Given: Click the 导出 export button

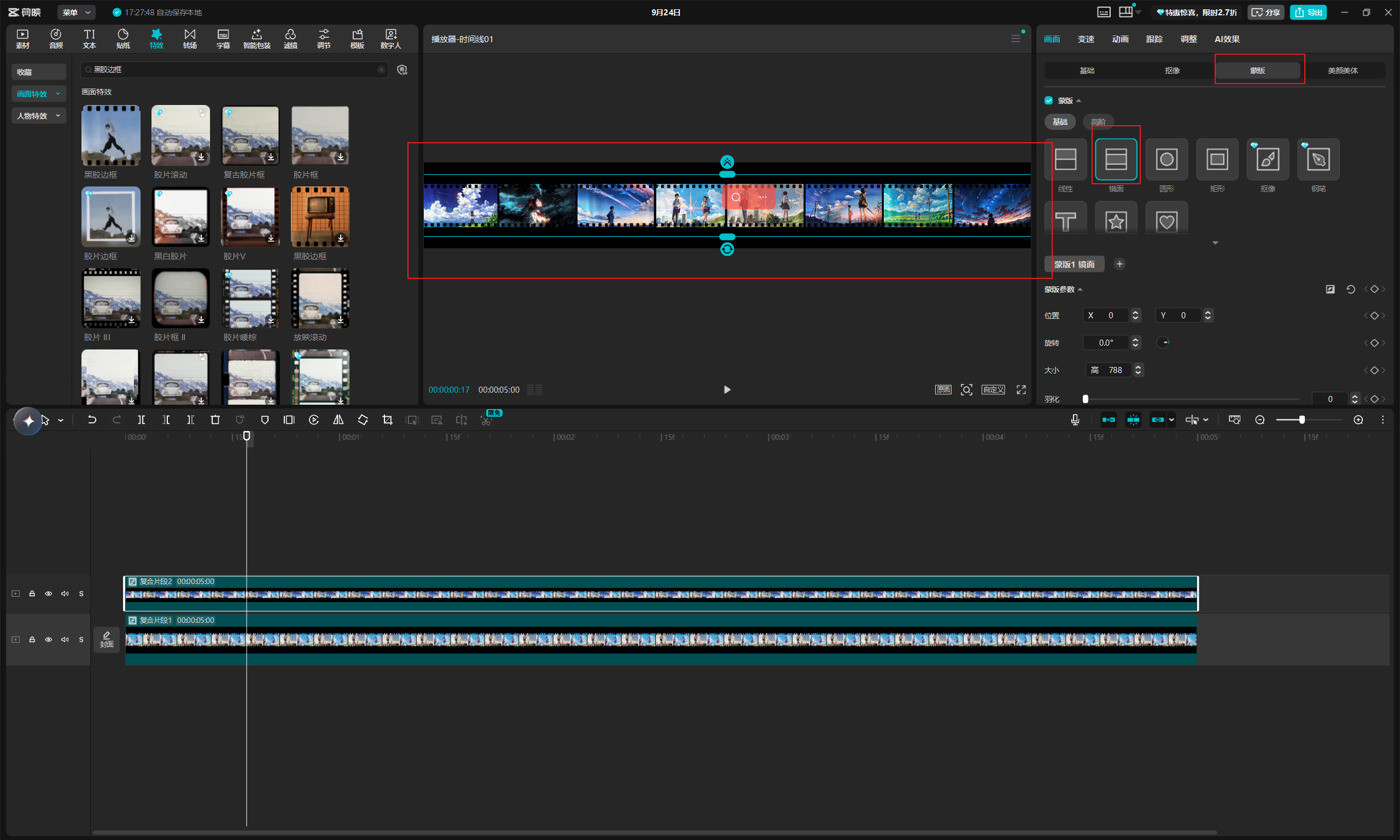Looking at the screenshot, I should coord(1308,12).
